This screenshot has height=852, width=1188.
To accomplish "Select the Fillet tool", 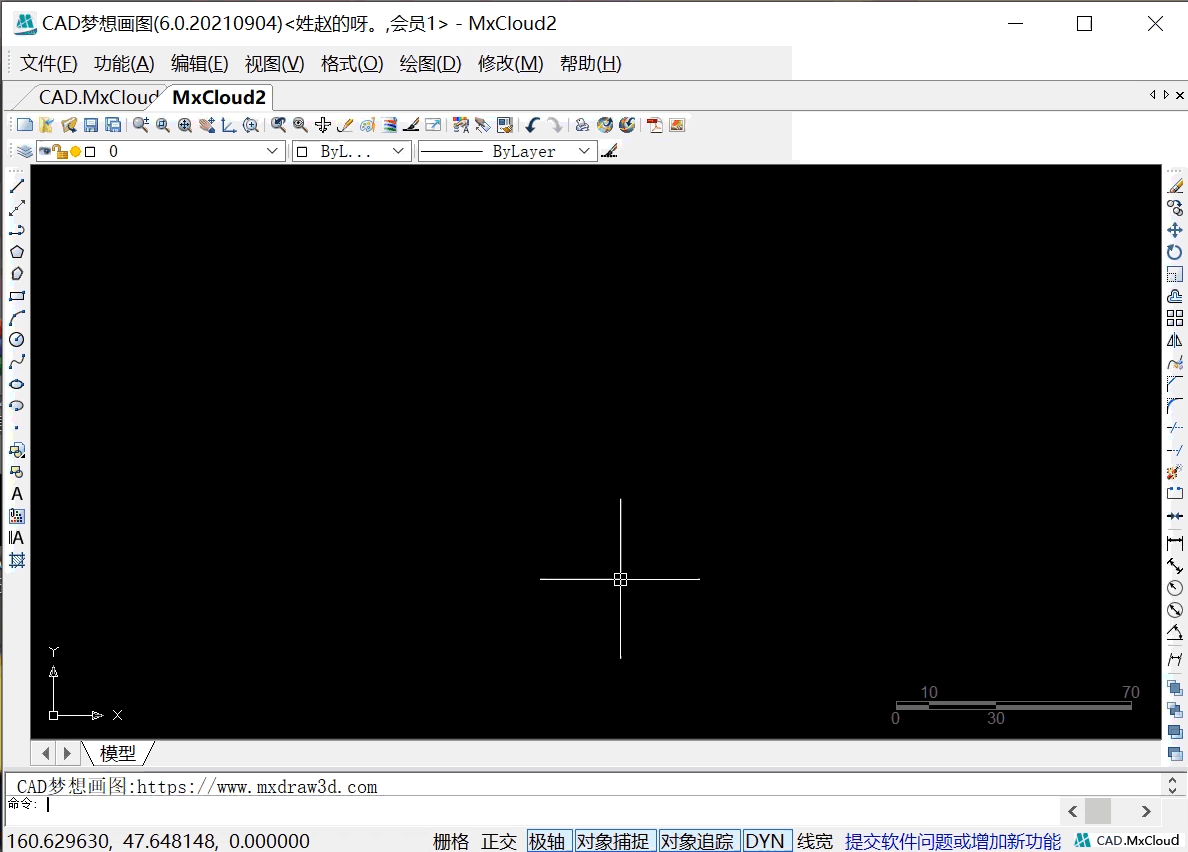I will pyautogui.click(x=1174, y=406).
